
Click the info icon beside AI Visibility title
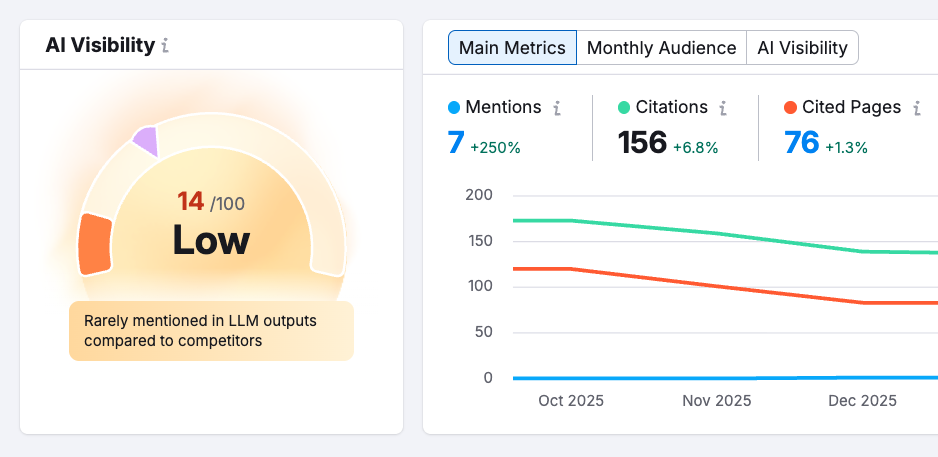(x=165, y=46)
